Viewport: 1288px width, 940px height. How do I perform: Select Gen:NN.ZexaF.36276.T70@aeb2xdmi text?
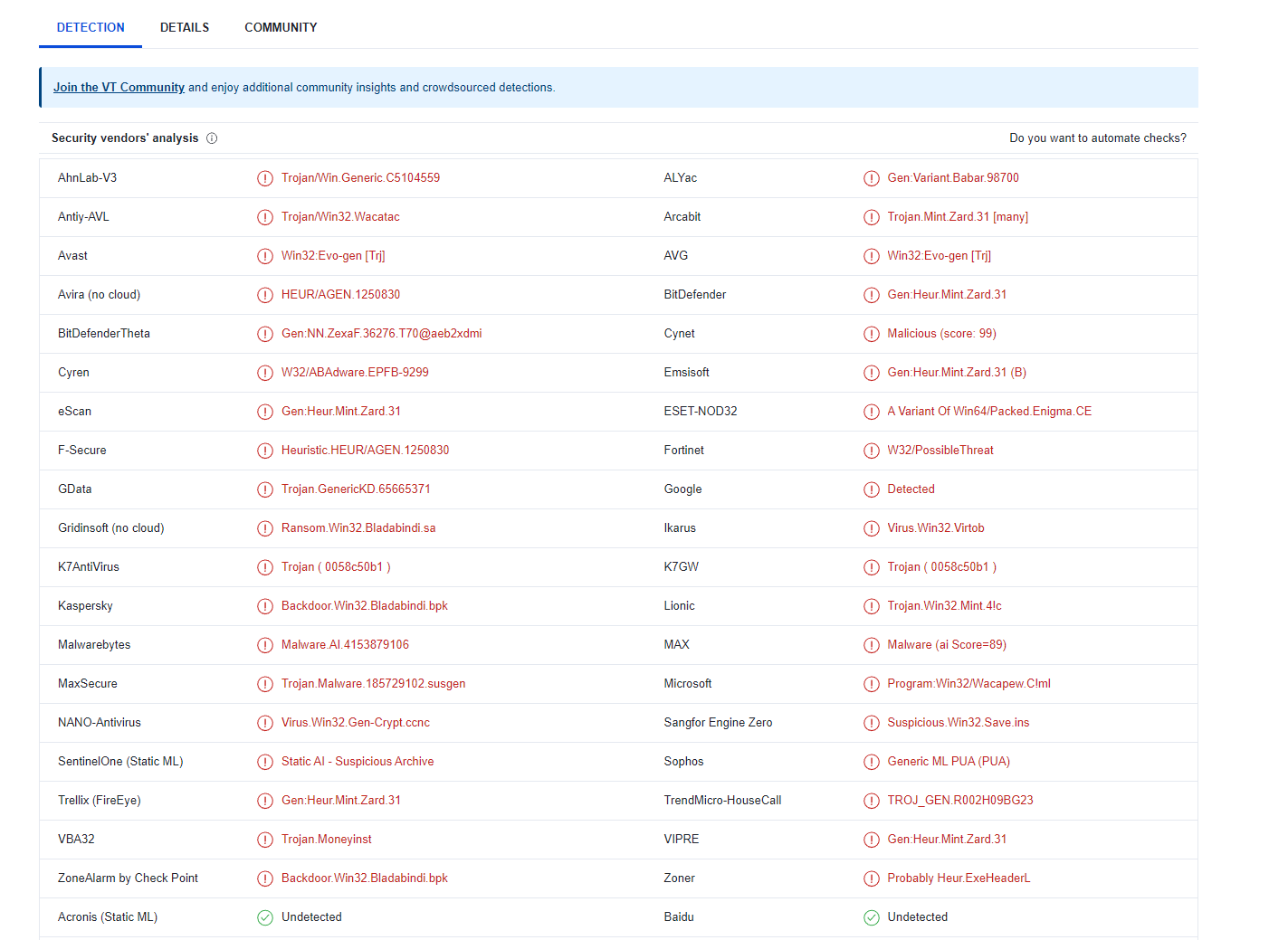(381, 334)
